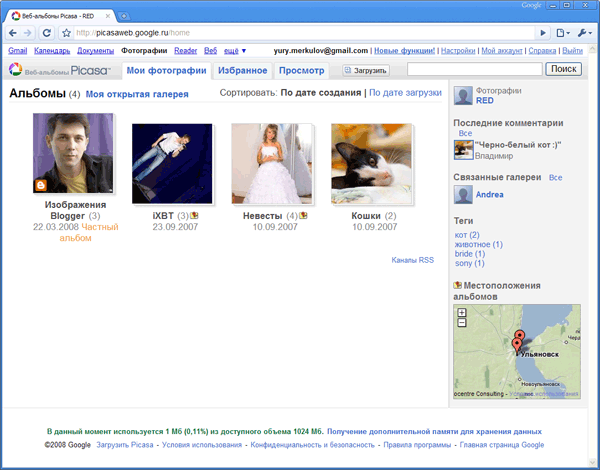Image resolution: width=600 pixels, height=470 pixels.
Task: Open the Изображения Blogger album thumbnail
Action: tap(73, 153)
